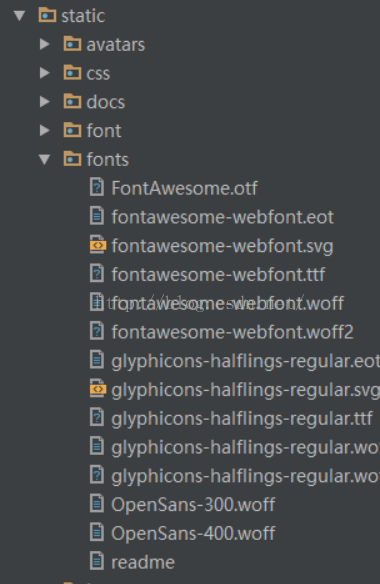Viewport: 380px width, 584px height.
Task: Select the docs folder name
Action: [x=105, y=102]
